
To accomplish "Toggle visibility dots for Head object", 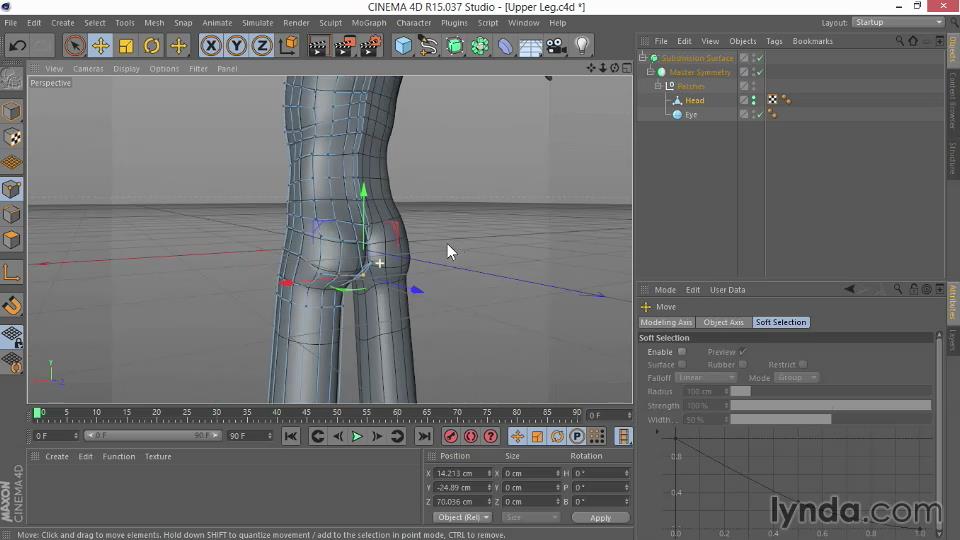I will click(754, 100).
